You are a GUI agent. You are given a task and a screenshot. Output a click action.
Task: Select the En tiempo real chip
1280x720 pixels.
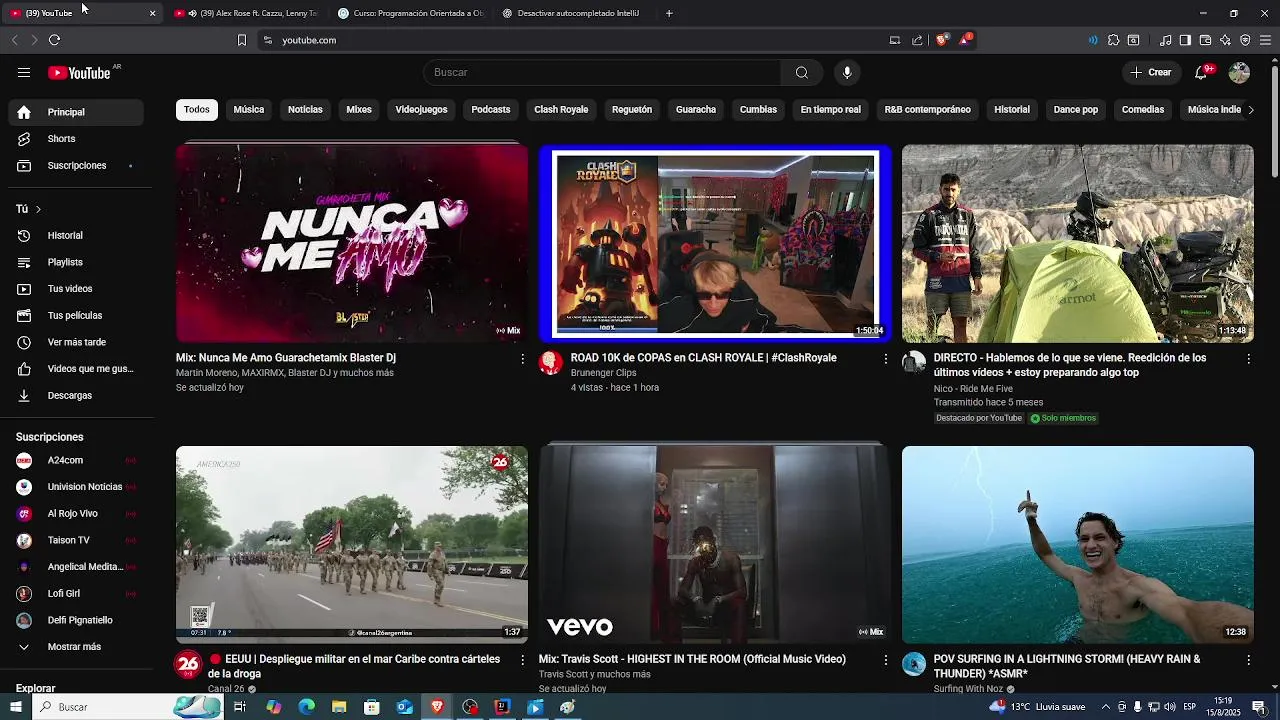(x=830, y=110)
